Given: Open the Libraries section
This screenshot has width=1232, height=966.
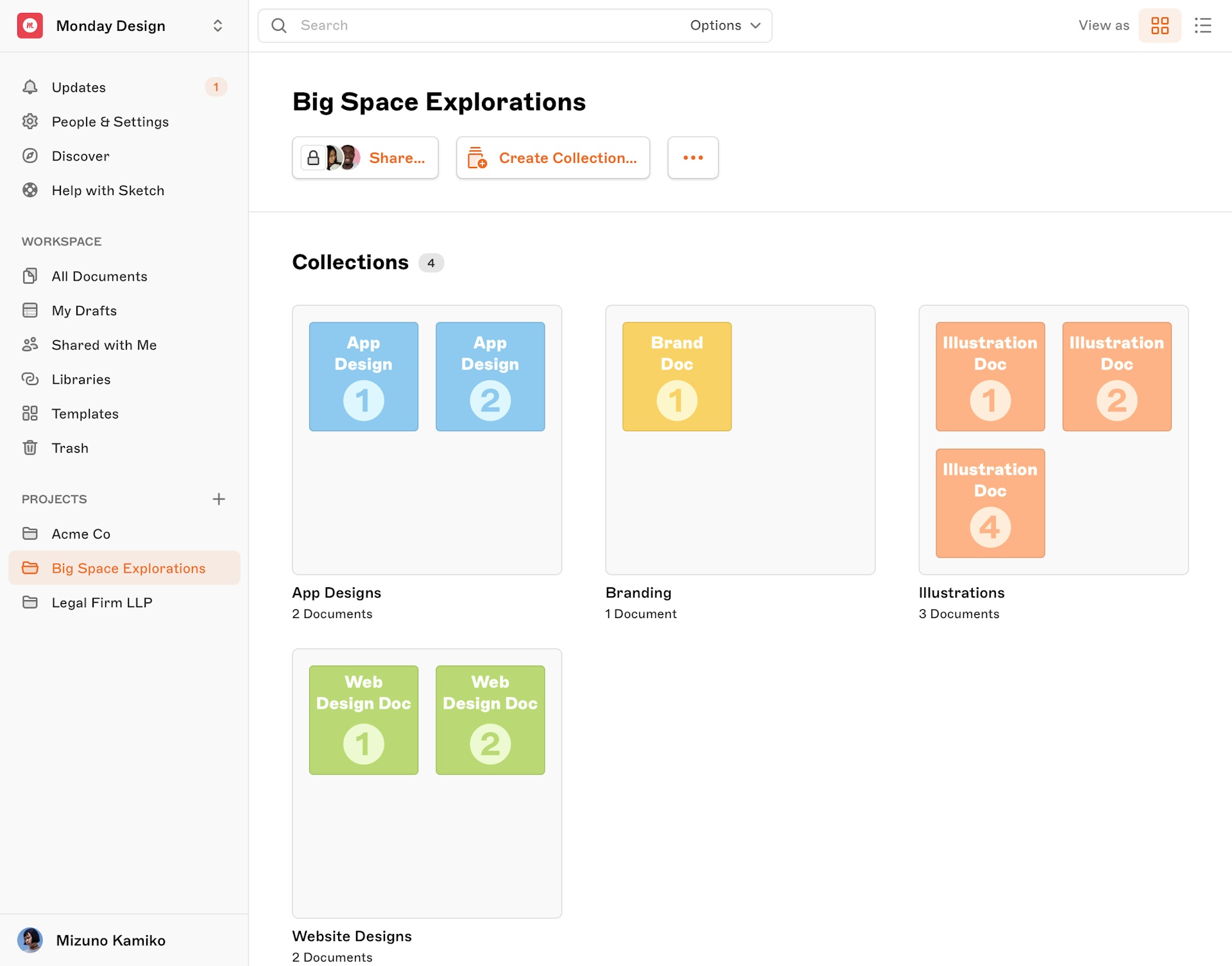Looking at the screenshot, I should (81, 379).
